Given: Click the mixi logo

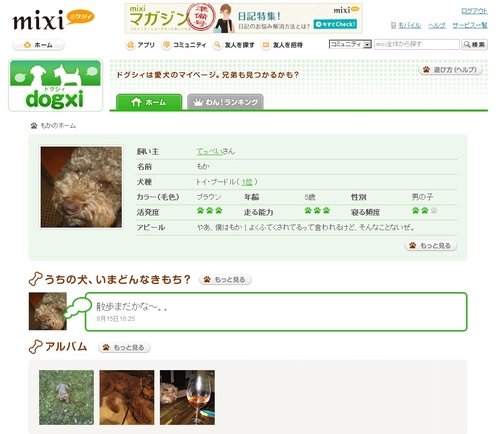Looking at the screenshot, I should [x=53, y=20].
